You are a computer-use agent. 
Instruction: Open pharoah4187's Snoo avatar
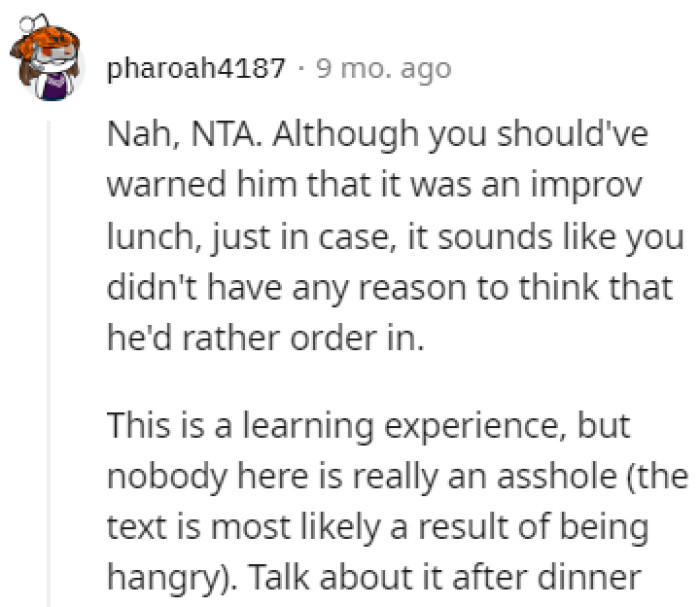47,57
